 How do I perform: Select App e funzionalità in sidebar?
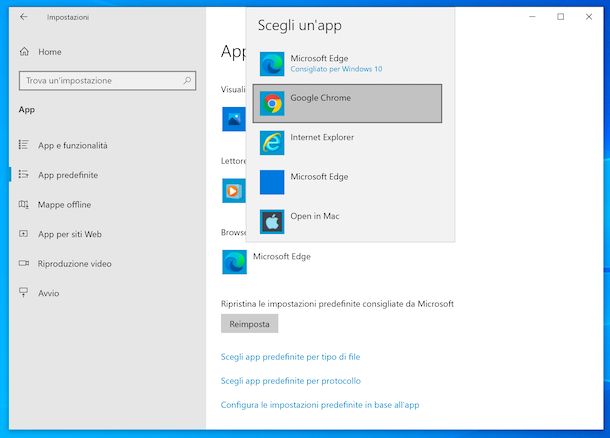click(72, 146)
